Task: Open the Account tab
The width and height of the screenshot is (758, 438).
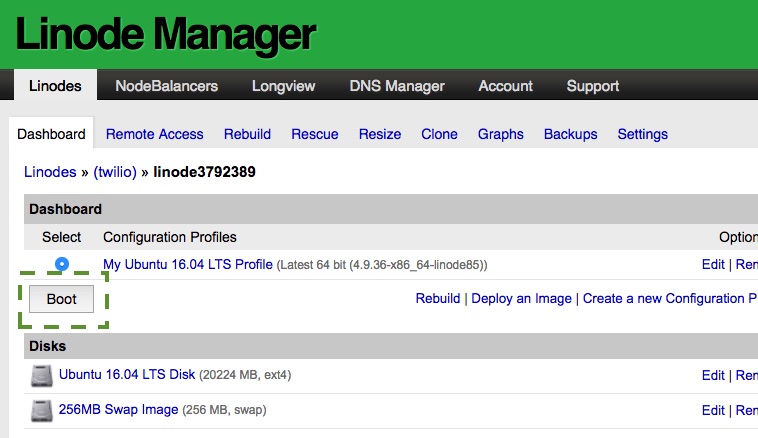Action: click(505, 86)
